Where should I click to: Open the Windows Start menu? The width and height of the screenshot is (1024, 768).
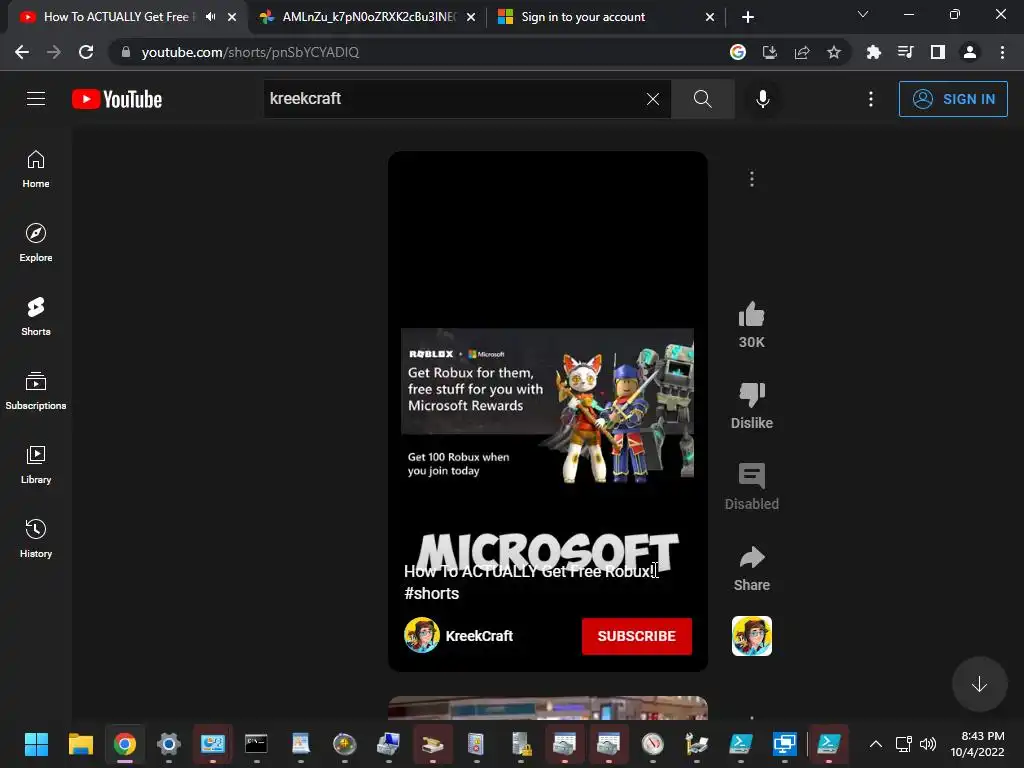[x=37, y=744]
